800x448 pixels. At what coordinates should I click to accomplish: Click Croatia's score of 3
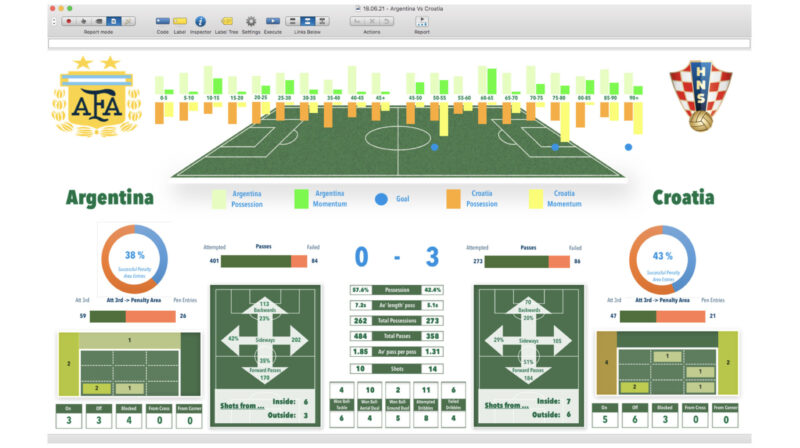coord(432,257)
